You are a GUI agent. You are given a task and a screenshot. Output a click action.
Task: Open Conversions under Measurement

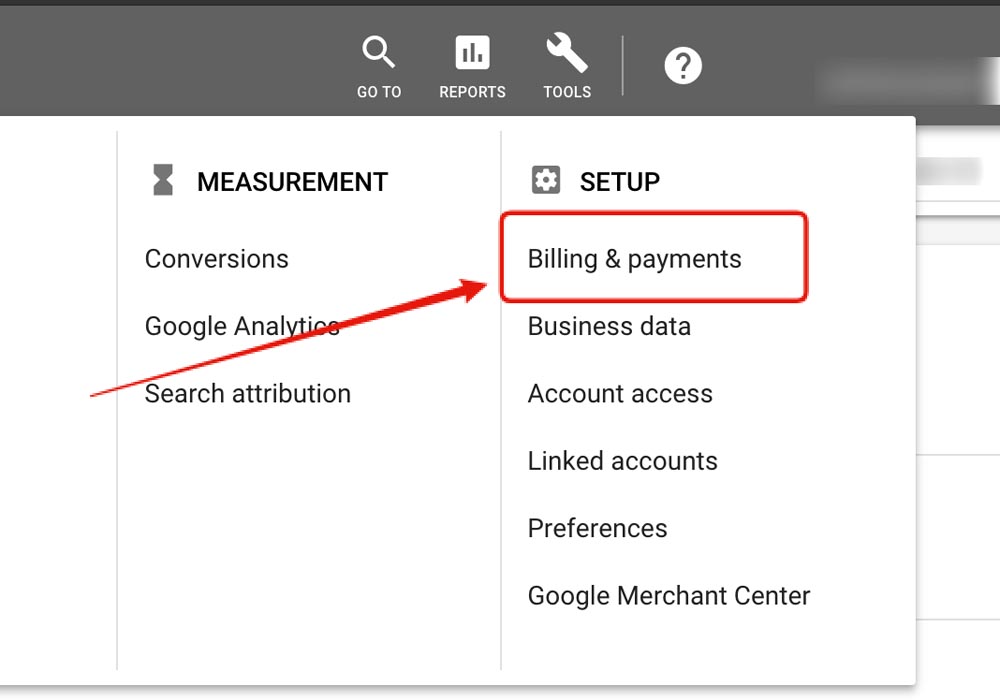(x=216, y=259)
